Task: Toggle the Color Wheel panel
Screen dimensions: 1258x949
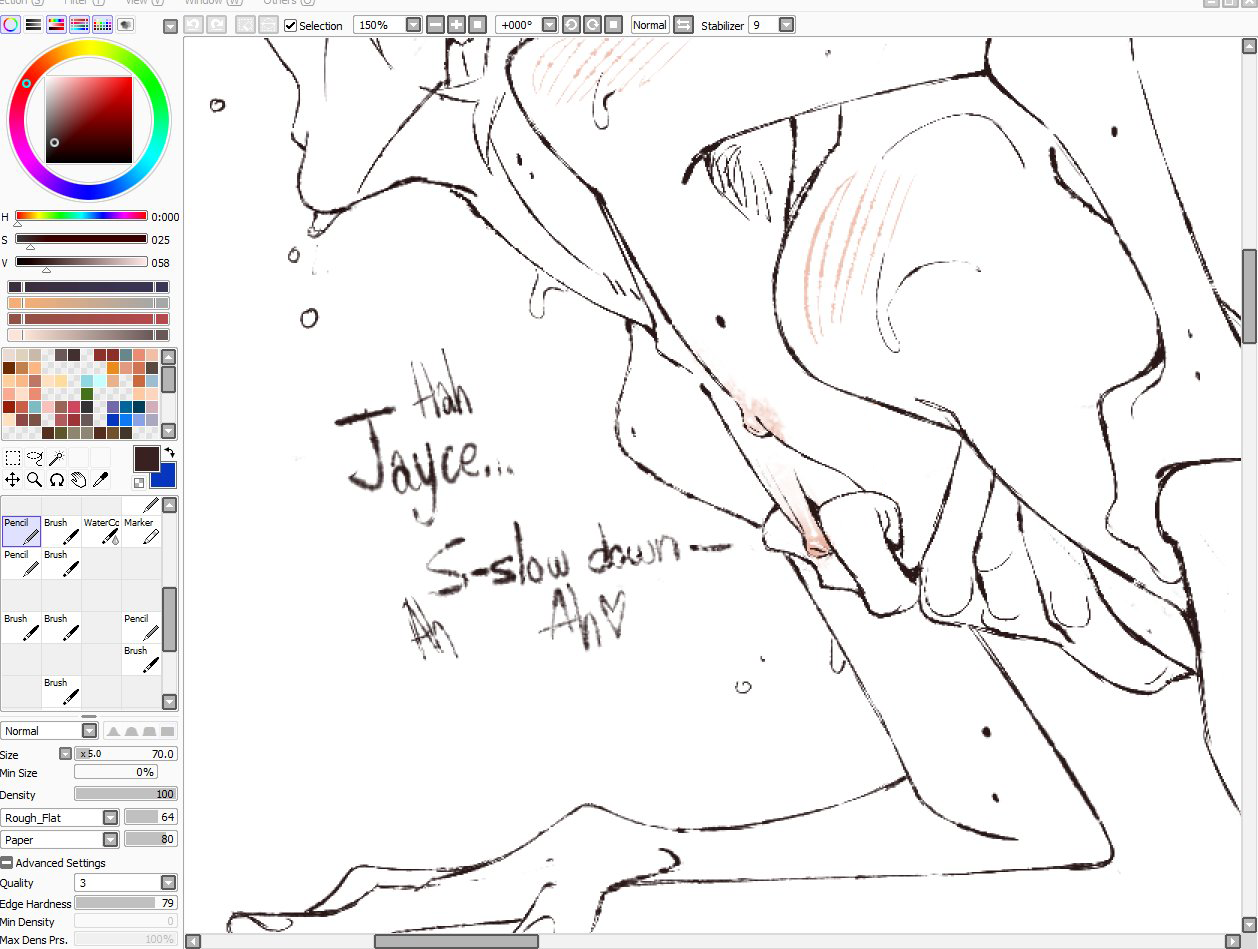Action: point(10,24)
